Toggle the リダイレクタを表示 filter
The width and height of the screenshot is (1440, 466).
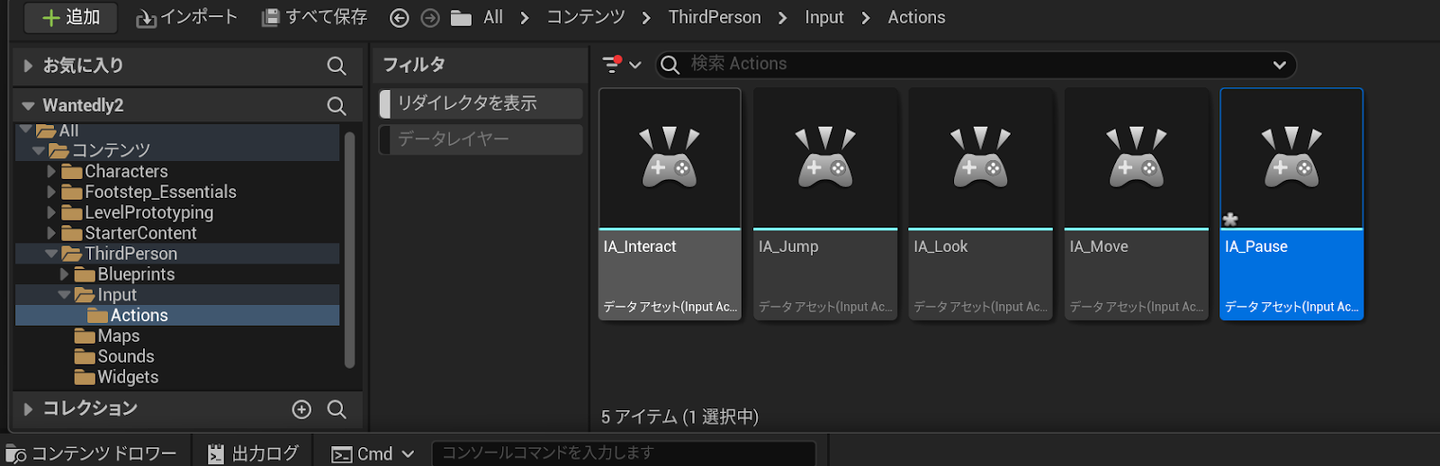481,103
